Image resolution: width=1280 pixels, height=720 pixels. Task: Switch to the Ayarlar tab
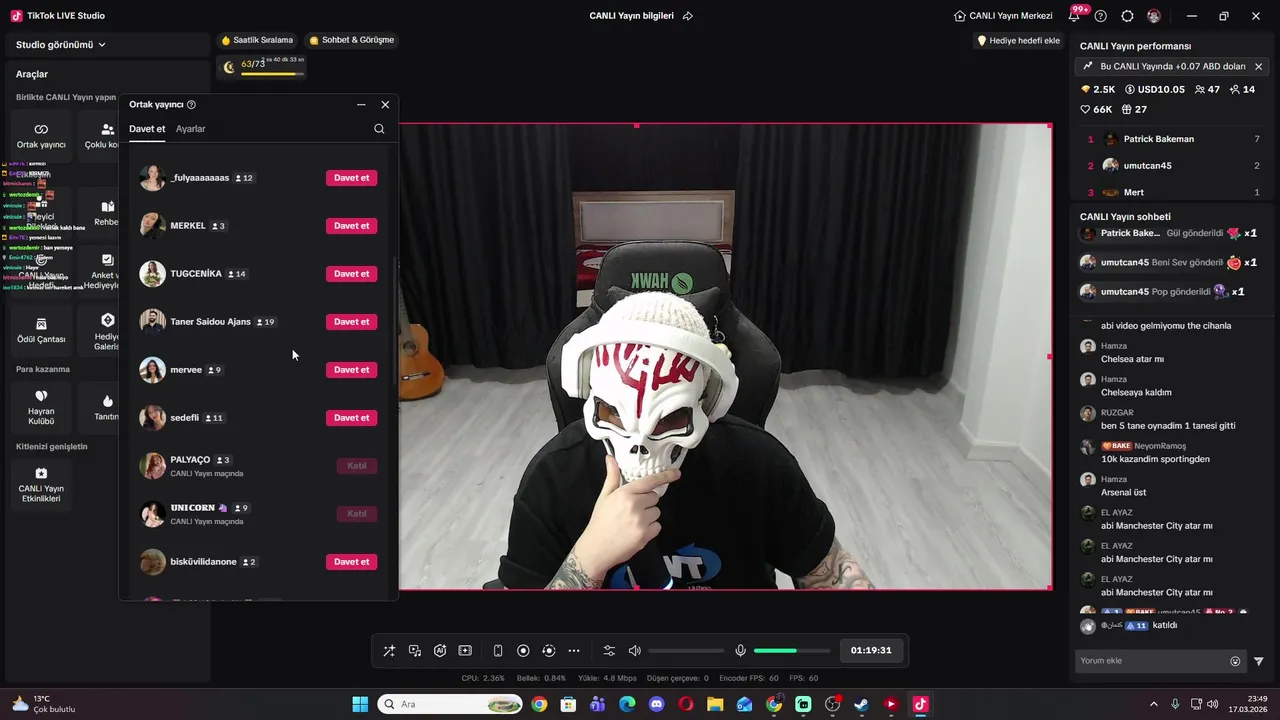click(190, 129)
